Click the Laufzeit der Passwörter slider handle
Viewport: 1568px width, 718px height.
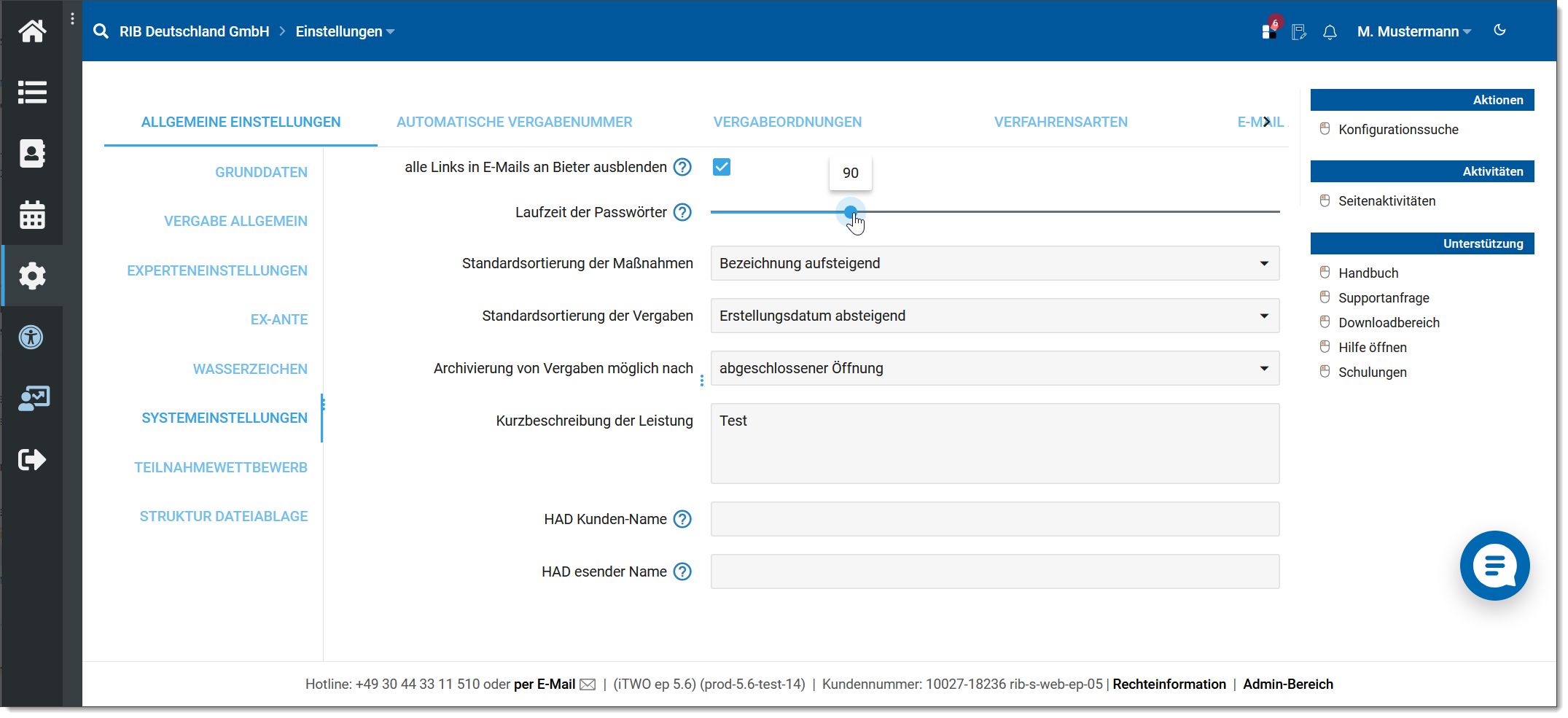click(850, 211)
